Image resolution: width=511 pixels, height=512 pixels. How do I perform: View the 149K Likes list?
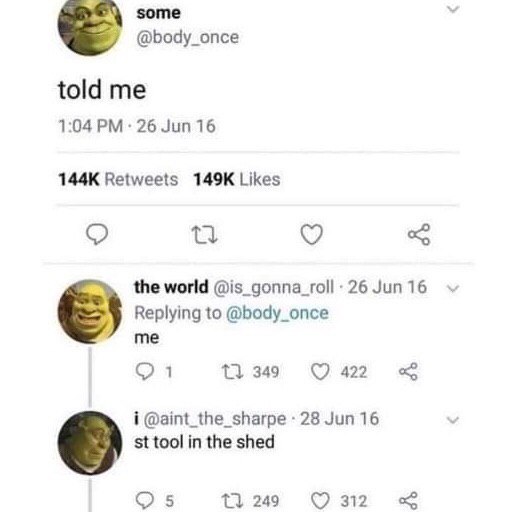[x=237, y=179]
